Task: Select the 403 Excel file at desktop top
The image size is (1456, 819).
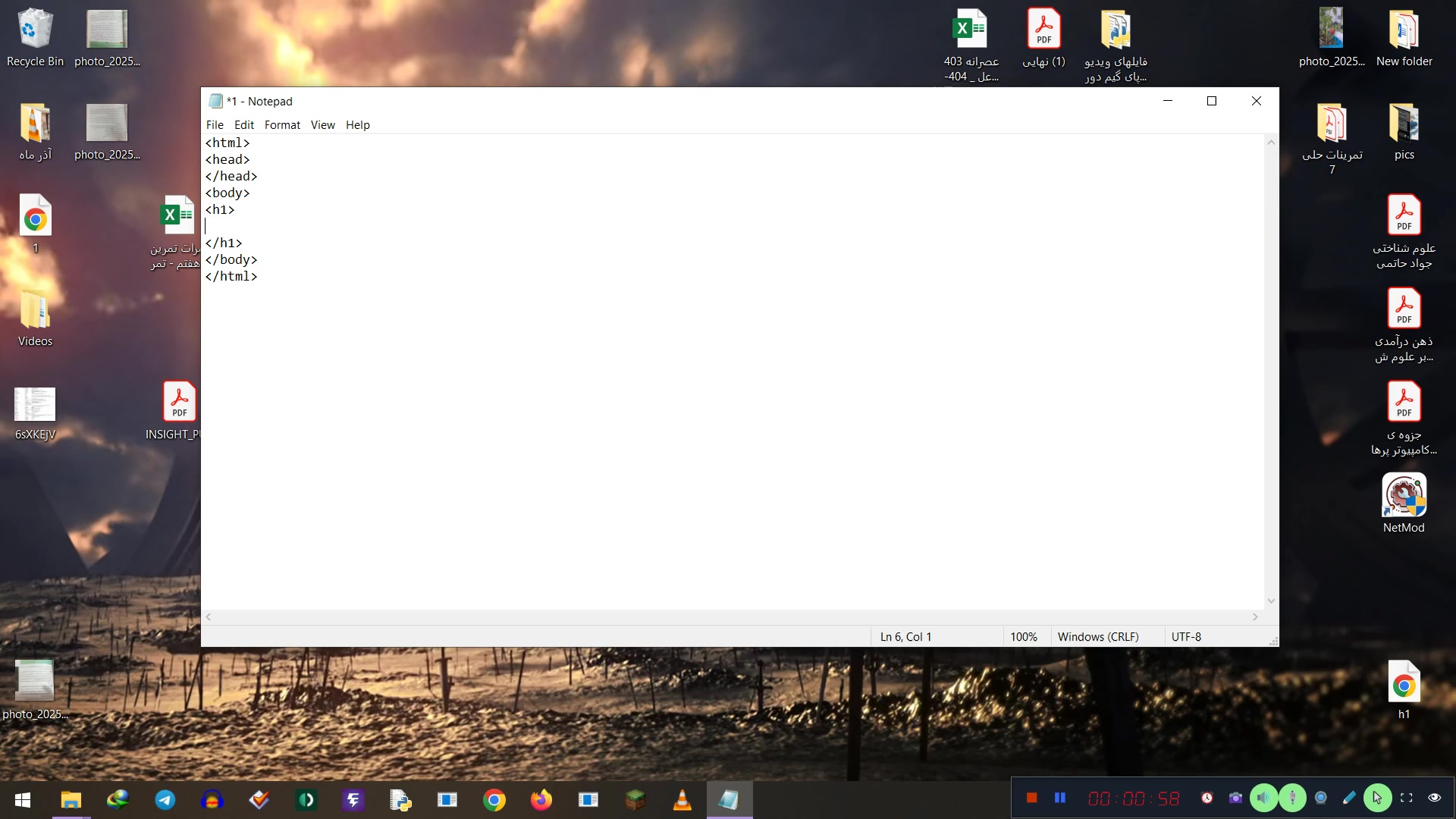Action: [x=971, y=45]
